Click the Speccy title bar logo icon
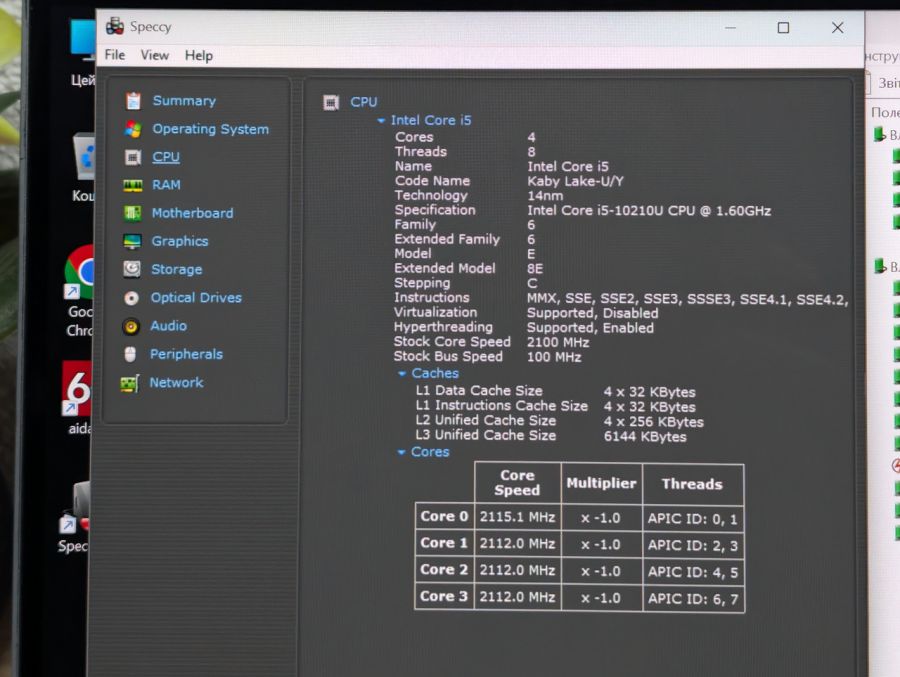The image size is (900, 677). [x=115, y=26]
